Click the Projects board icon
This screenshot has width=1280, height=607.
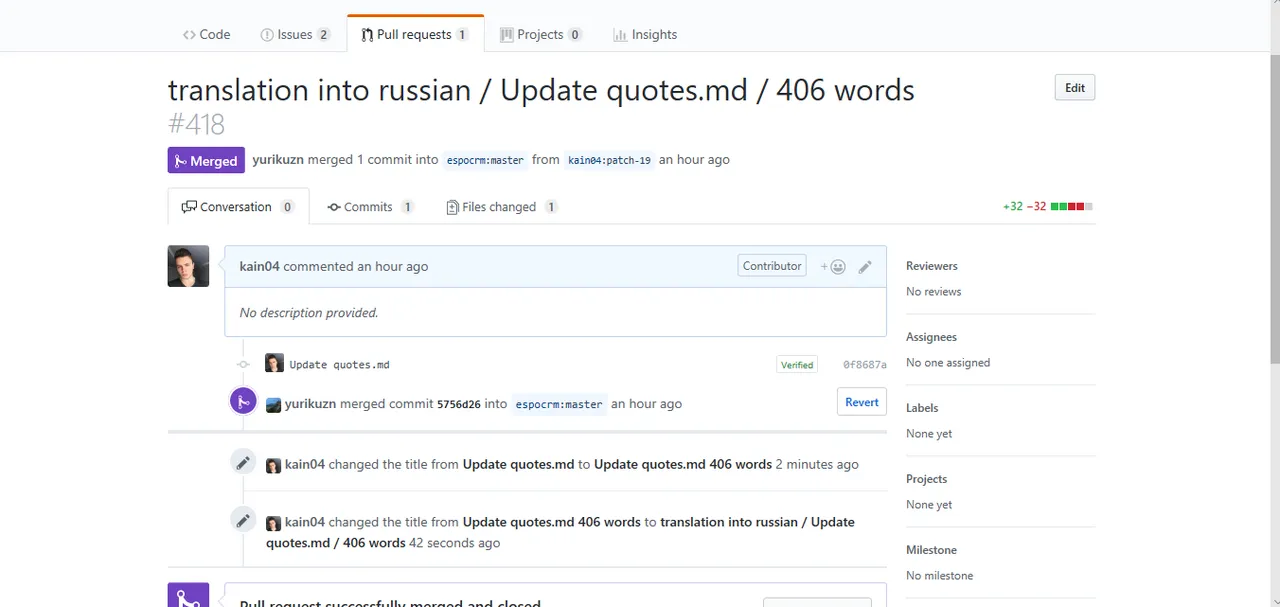point(507,34)
